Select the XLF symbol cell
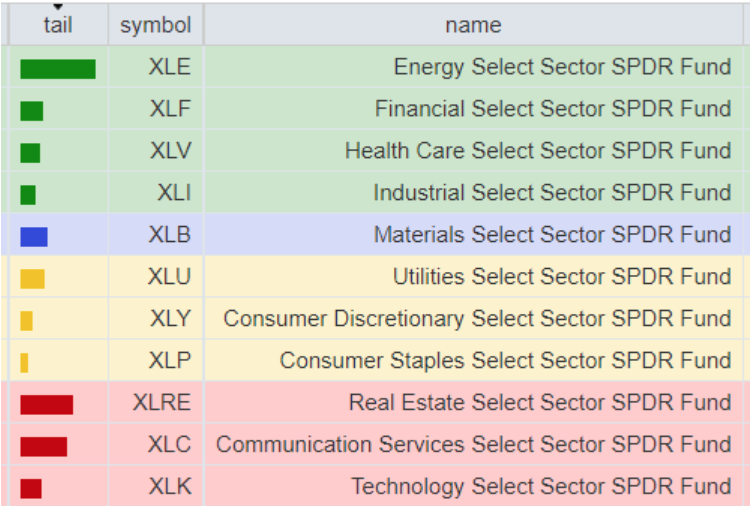 click(x=170, y=109)
